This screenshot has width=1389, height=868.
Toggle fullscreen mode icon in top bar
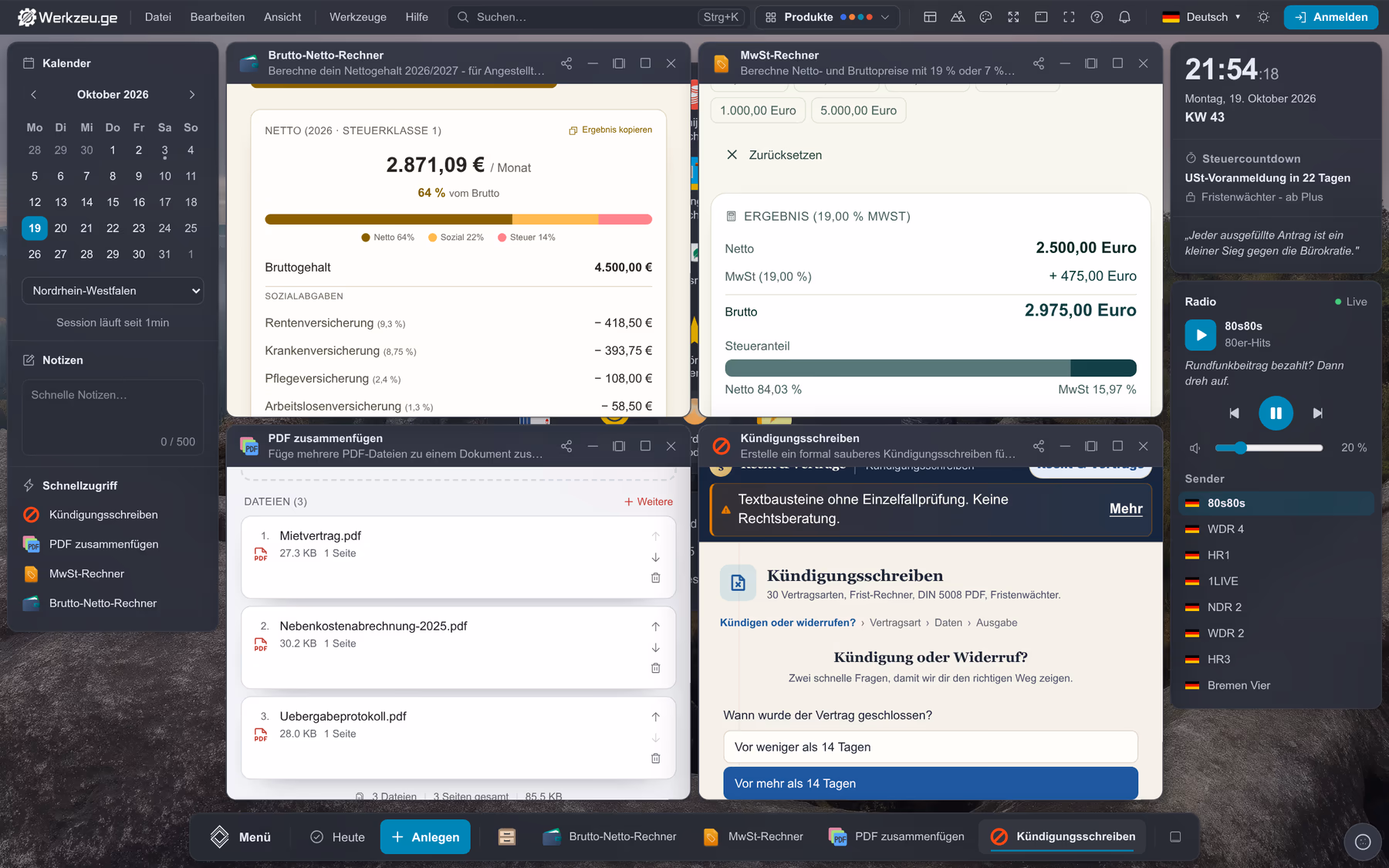click(1069, 17)
